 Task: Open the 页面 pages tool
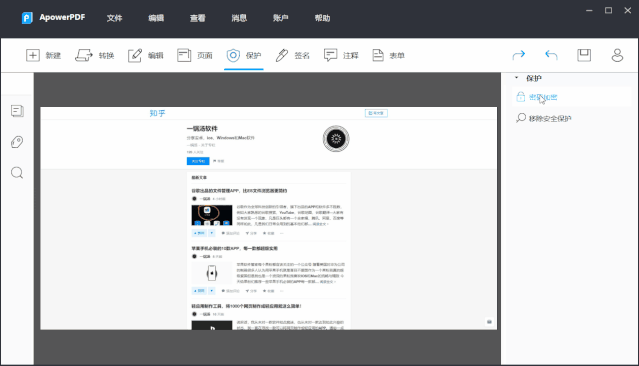(x=195, y=55)
